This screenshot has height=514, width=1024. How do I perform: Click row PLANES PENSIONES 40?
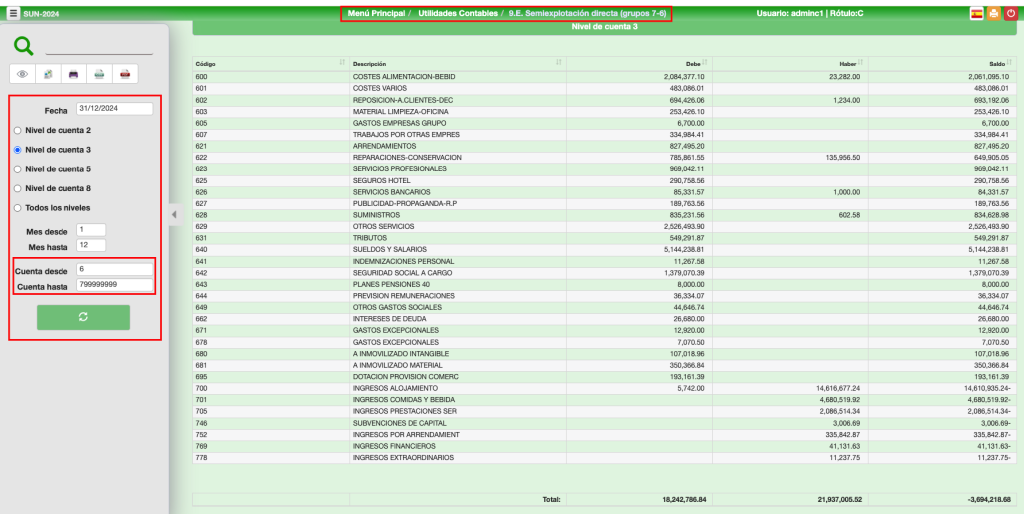[x=605, y=284]
